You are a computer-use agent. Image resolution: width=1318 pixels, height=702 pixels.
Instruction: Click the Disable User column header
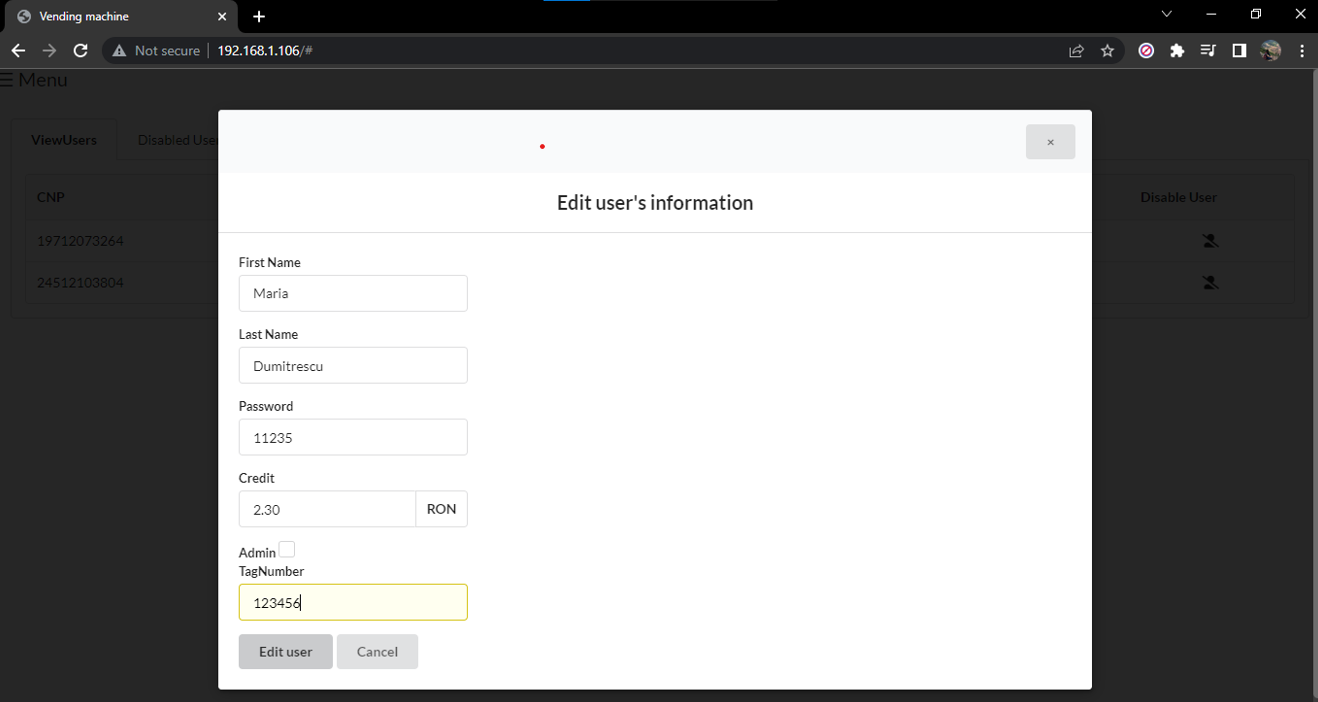point(1178,197)
